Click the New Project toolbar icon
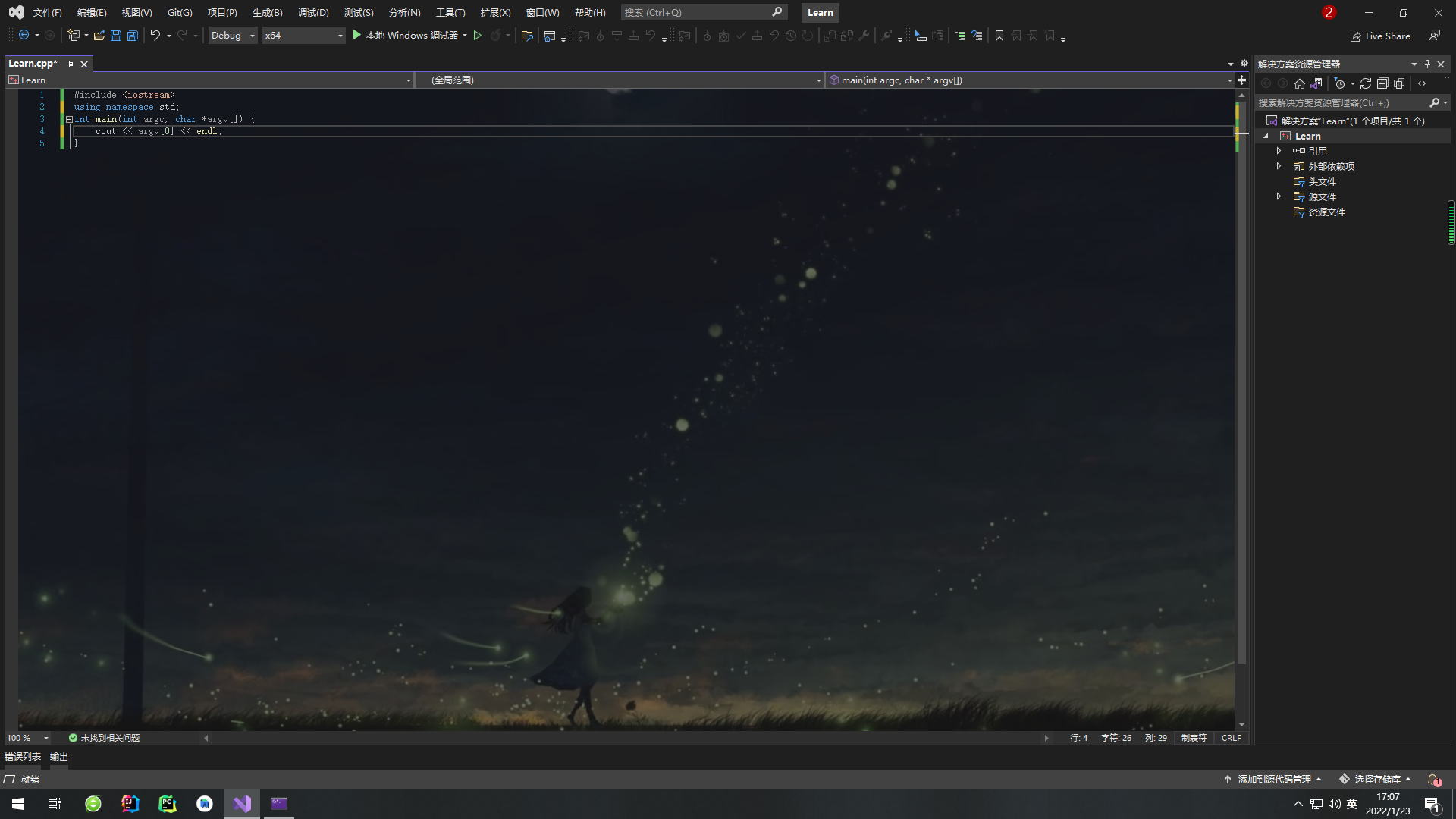Image resolution: width=1456 pixels, height=819 pixels. (74, 36)
